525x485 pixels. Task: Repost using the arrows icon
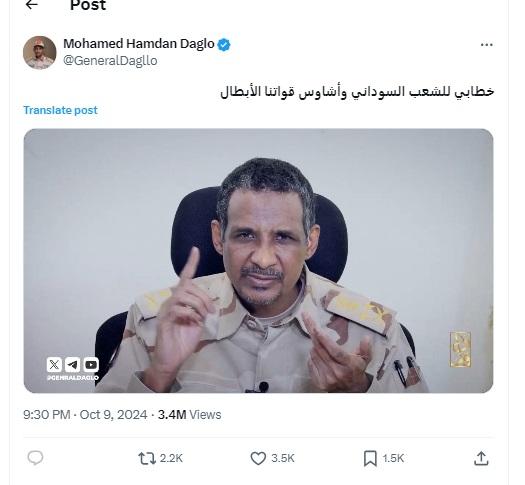pyautogui.click(x=147, y=458)
